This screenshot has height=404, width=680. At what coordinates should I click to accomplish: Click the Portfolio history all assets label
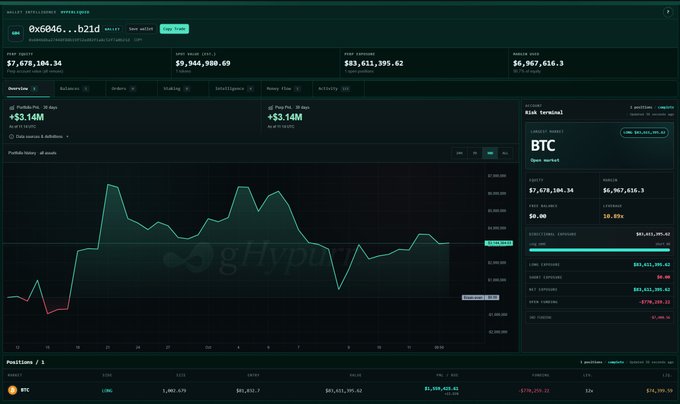tap(32, 153)
